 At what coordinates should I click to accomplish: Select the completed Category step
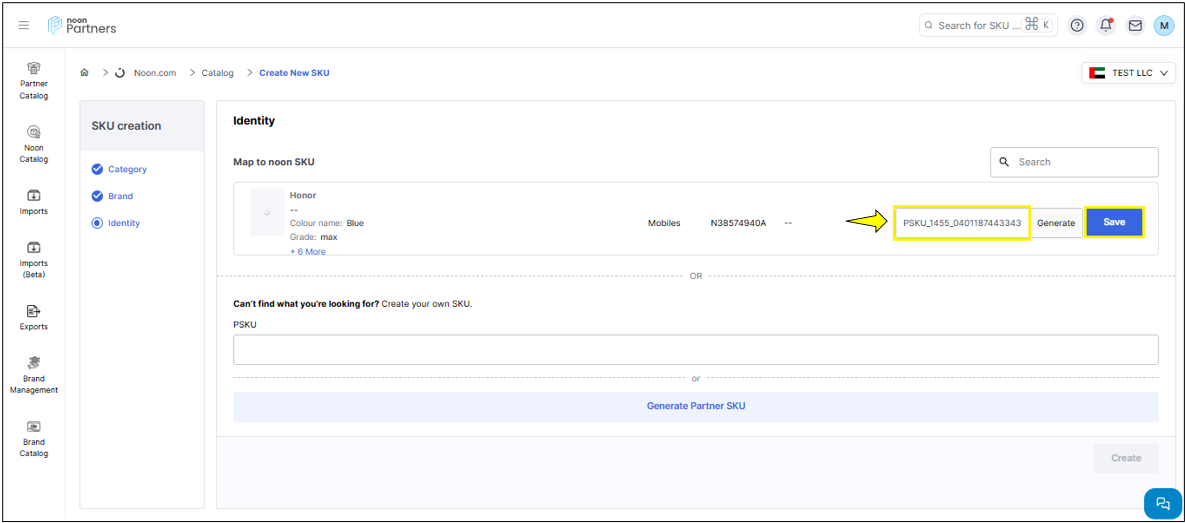pos(127,169)
